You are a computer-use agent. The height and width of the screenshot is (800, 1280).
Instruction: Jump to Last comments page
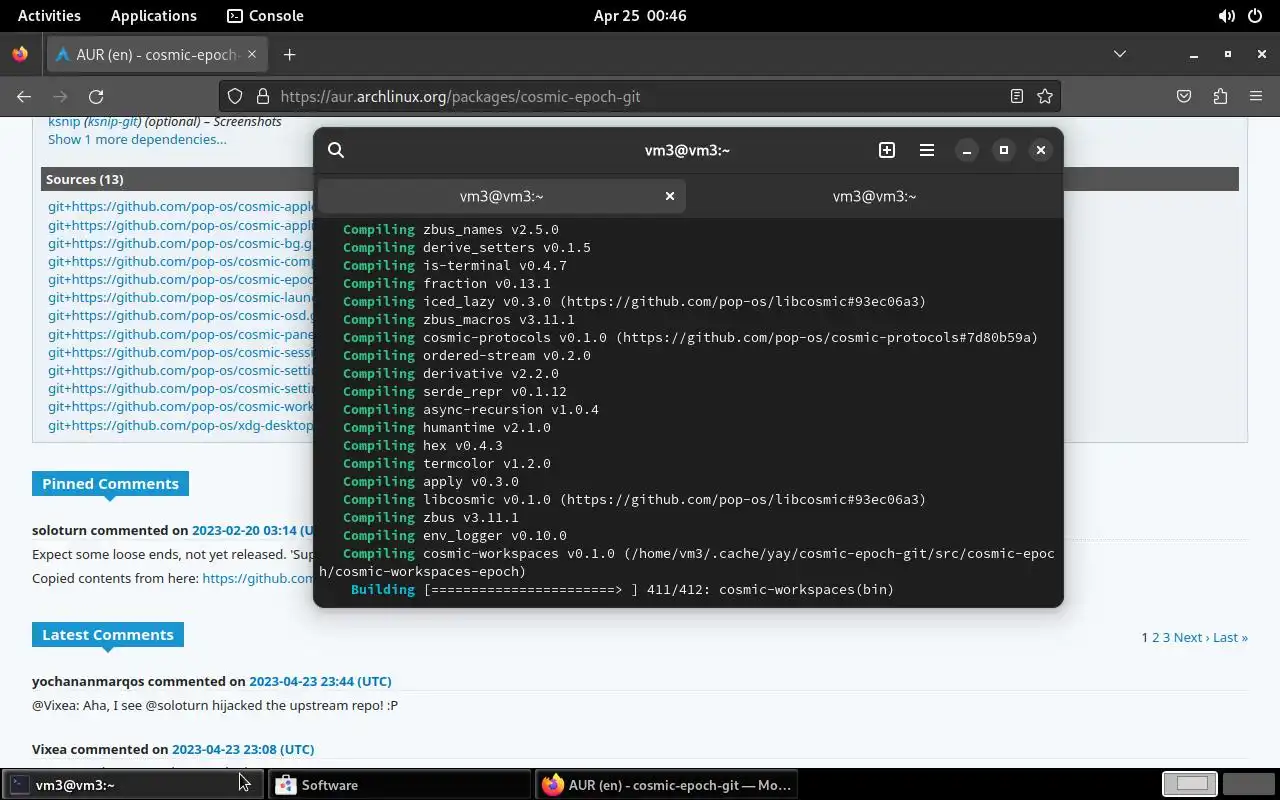pyautogui.click(x=1230, y=637)
